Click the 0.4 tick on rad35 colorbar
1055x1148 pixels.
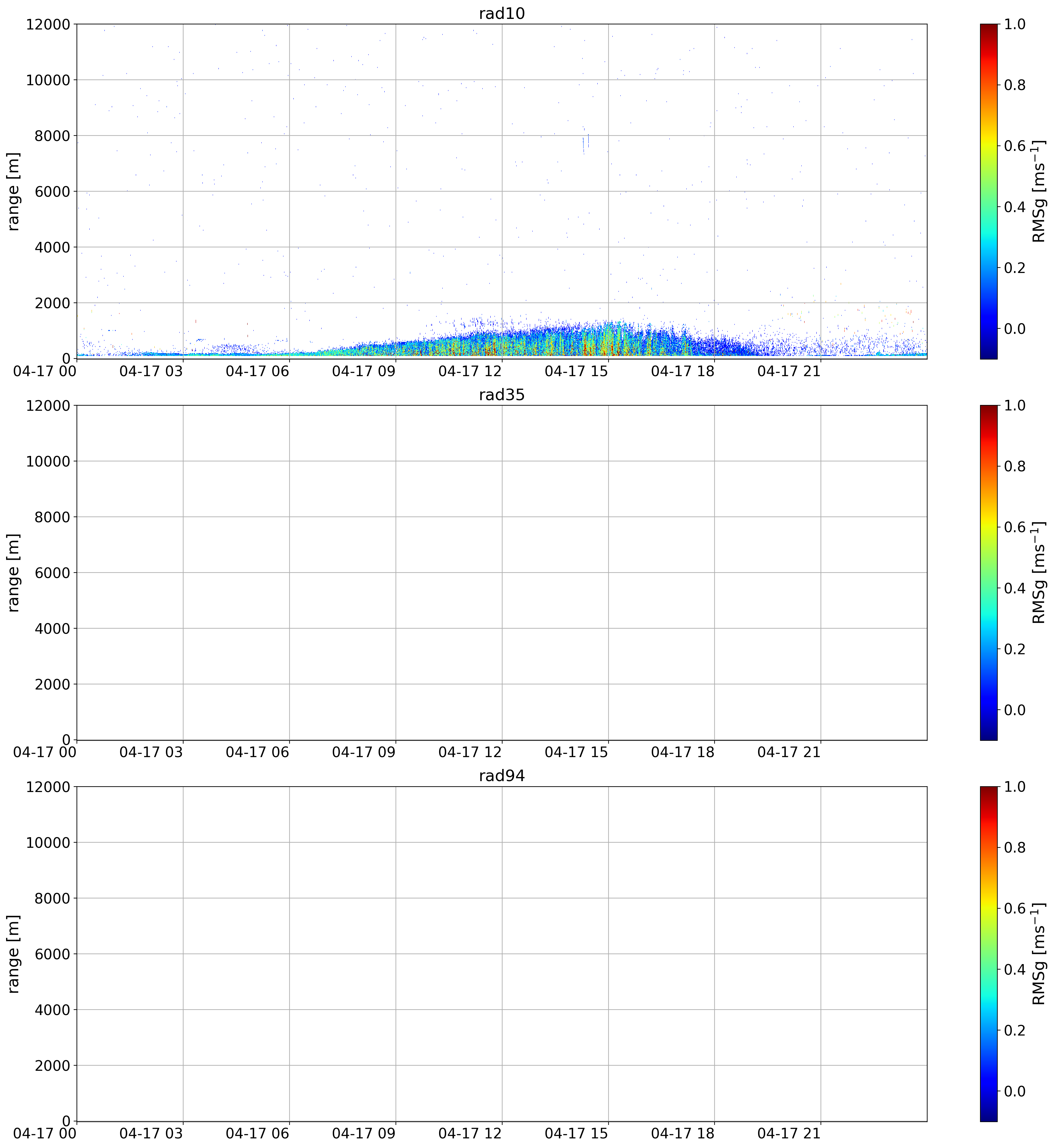click(x=1014, y=588)
